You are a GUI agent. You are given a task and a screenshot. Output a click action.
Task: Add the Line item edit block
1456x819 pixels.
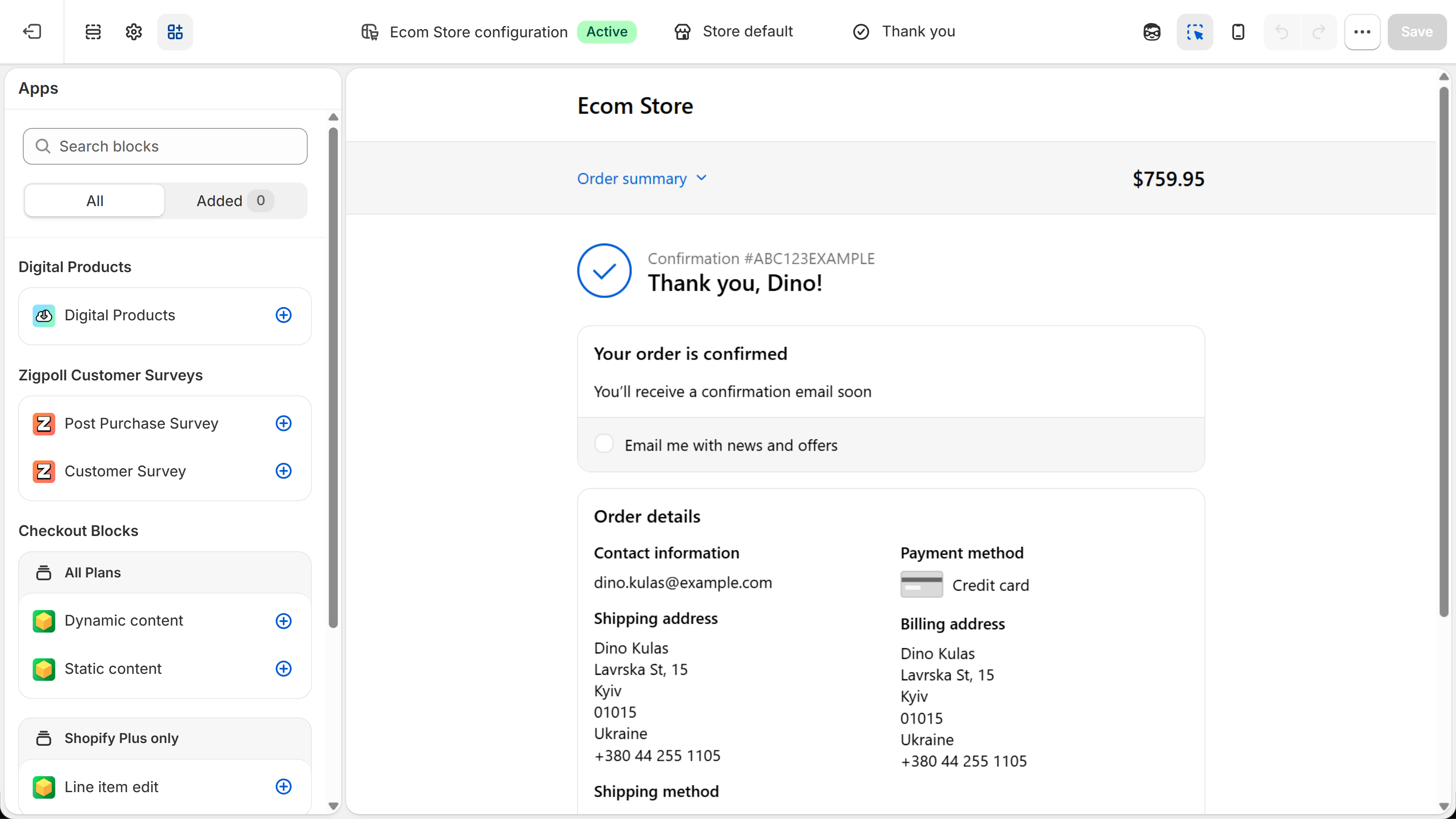[284, 787]
